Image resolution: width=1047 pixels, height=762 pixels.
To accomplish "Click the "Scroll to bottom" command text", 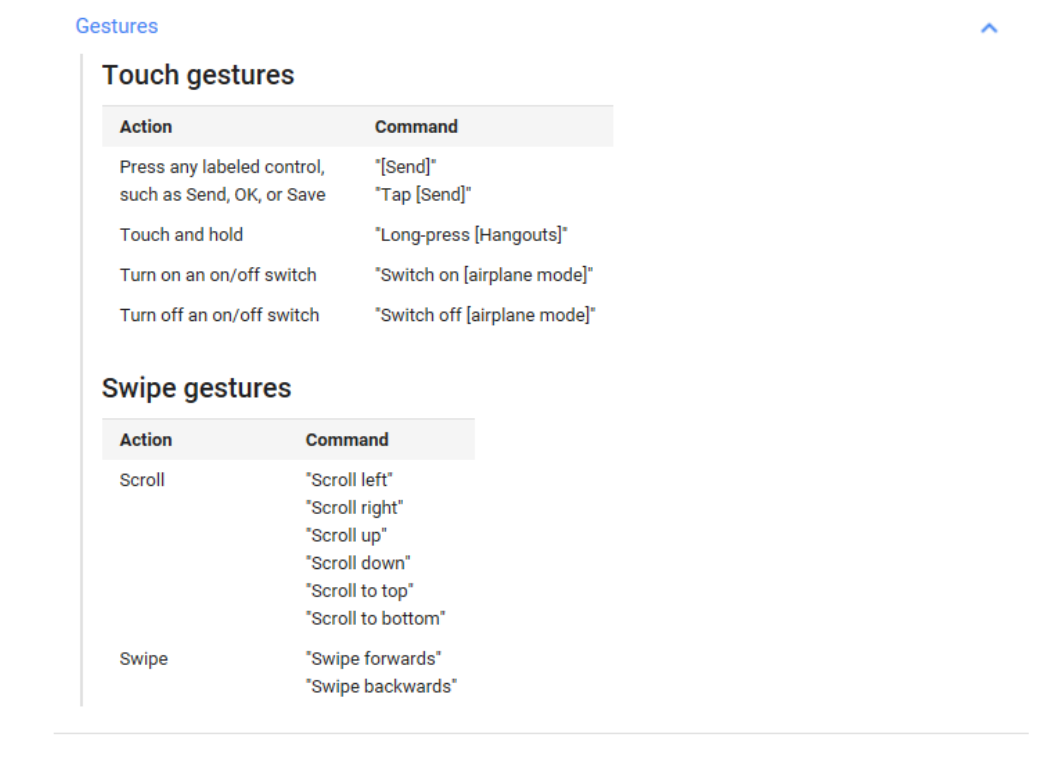I will point(375,619).
